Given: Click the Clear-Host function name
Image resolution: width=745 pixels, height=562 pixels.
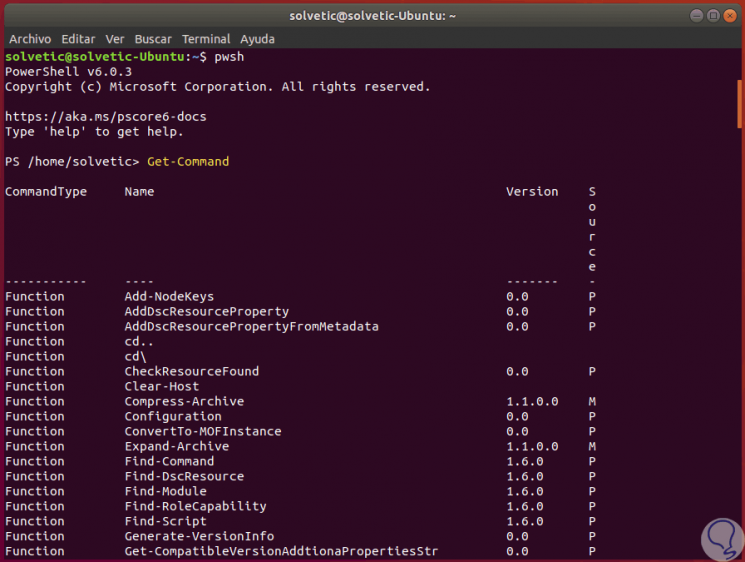Looking at the screenshot, I should pyautogui.click(x=162, y=386).
